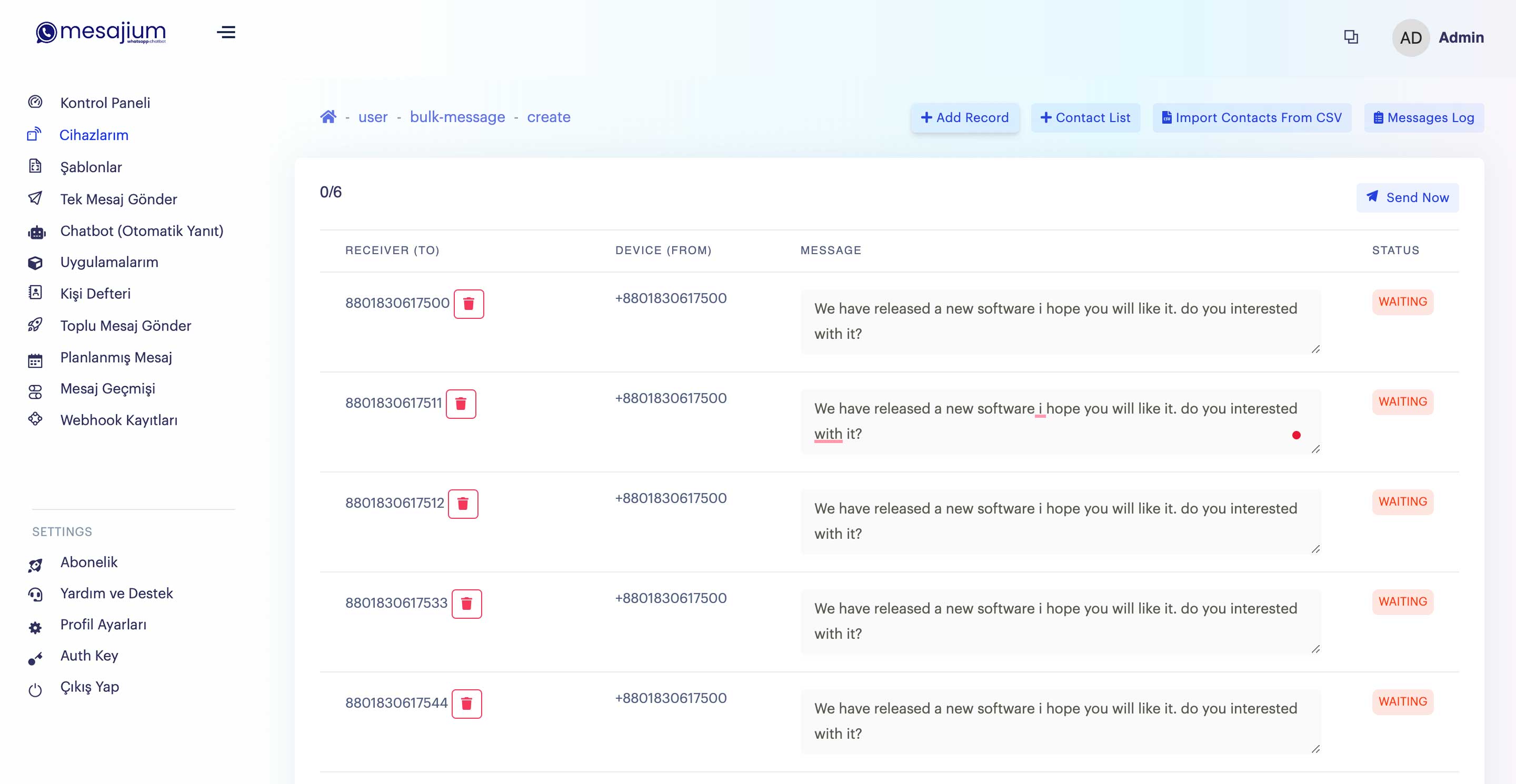
Task: Click the Webhook Kayıtları icon
Action: click(35, 419)
